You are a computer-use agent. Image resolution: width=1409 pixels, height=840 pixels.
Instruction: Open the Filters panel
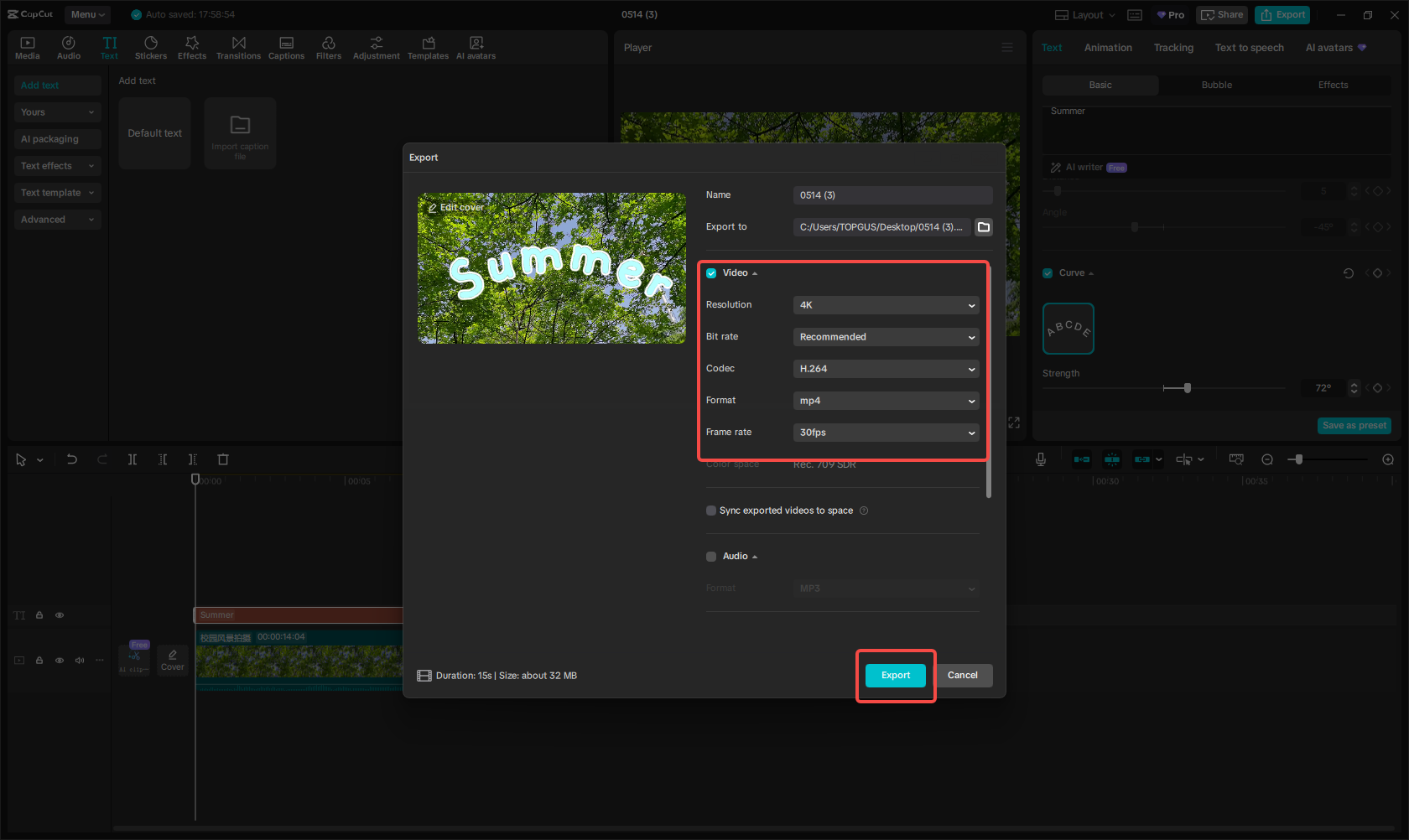(328, 46)
